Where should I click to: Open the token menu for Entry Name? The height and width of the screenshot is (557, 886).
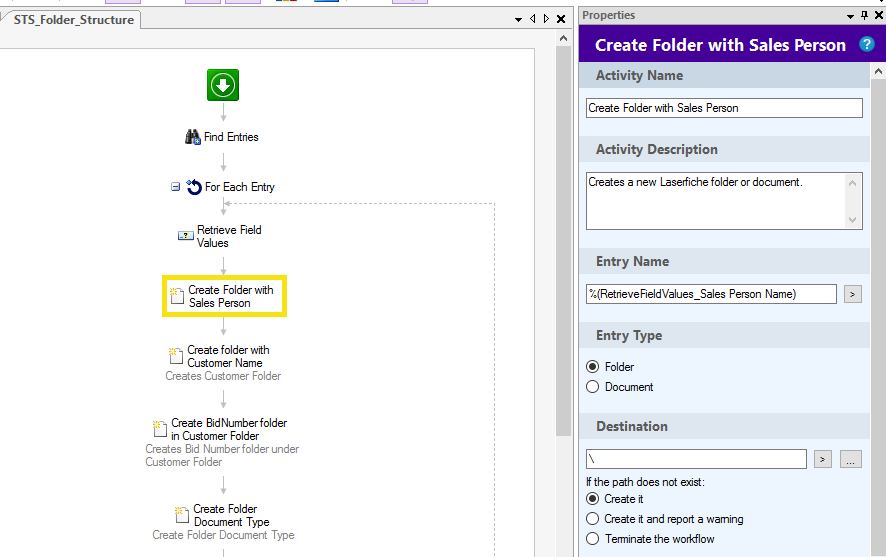point(852,294)
